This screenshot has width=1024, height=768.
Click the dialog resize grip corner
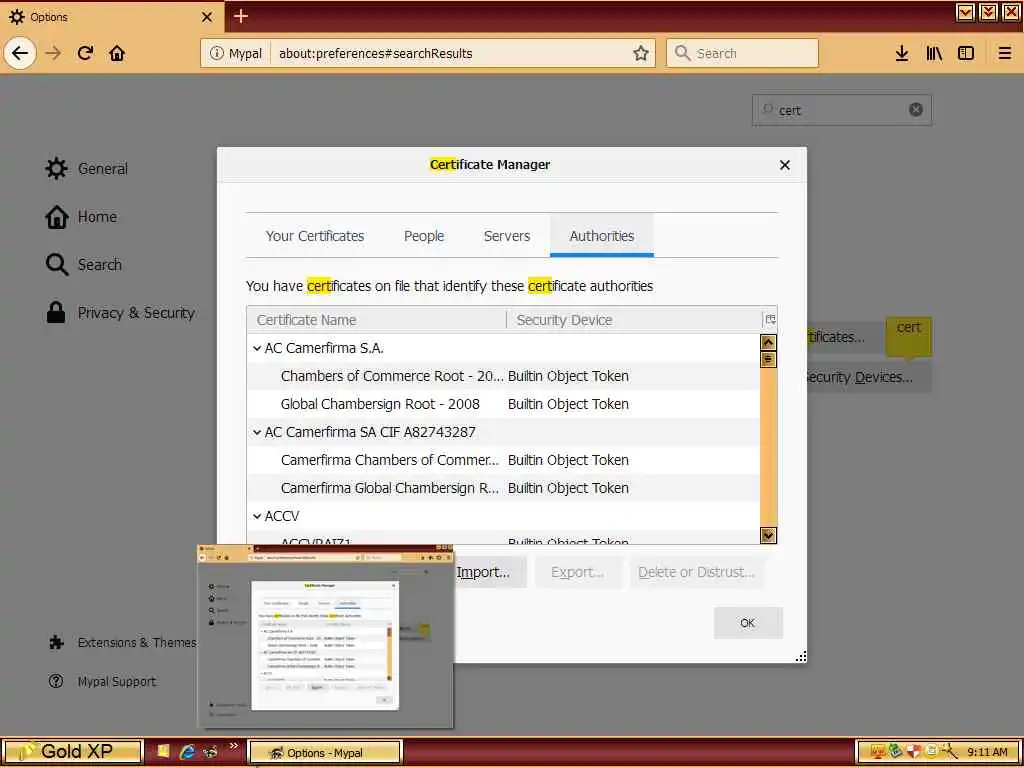[x=801, y=656]
